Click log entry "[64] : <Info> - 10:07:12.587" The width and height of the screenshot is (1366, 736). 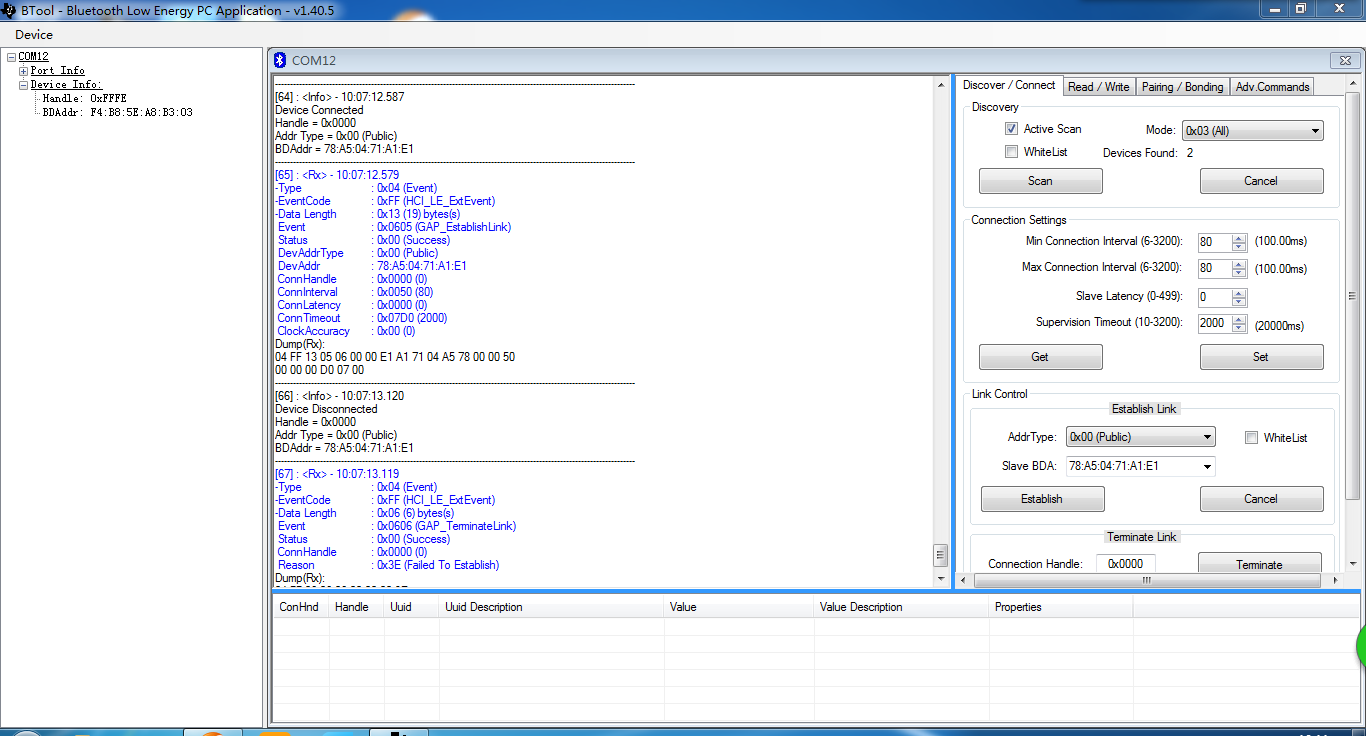tap(340, 97)
